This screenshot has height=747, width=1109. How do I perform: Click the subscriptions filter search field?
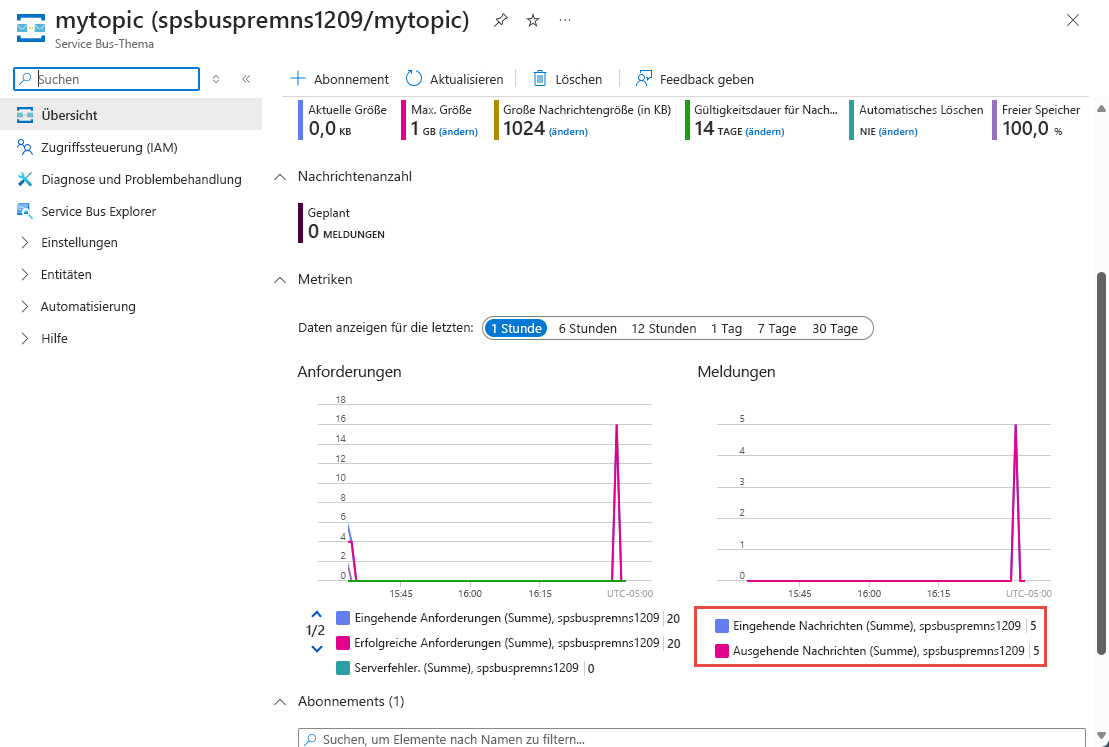tap(692, 739)
